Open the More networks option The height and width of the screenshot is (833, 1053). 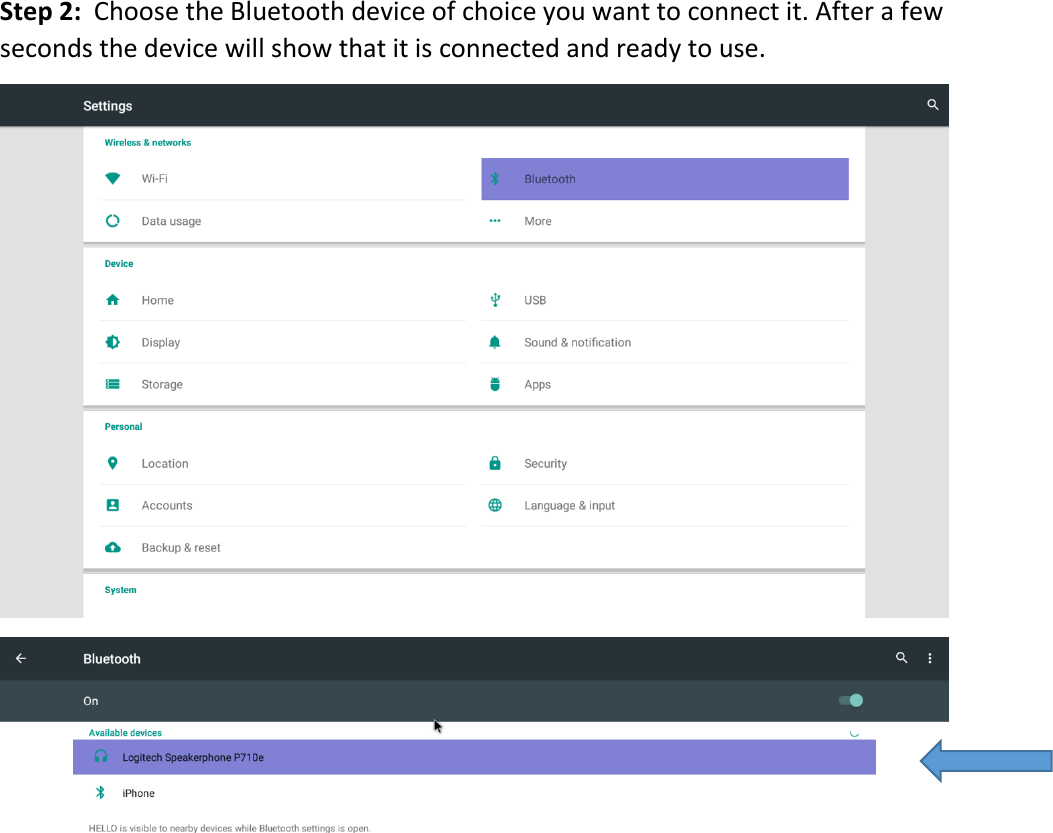[x=538, y=220]
